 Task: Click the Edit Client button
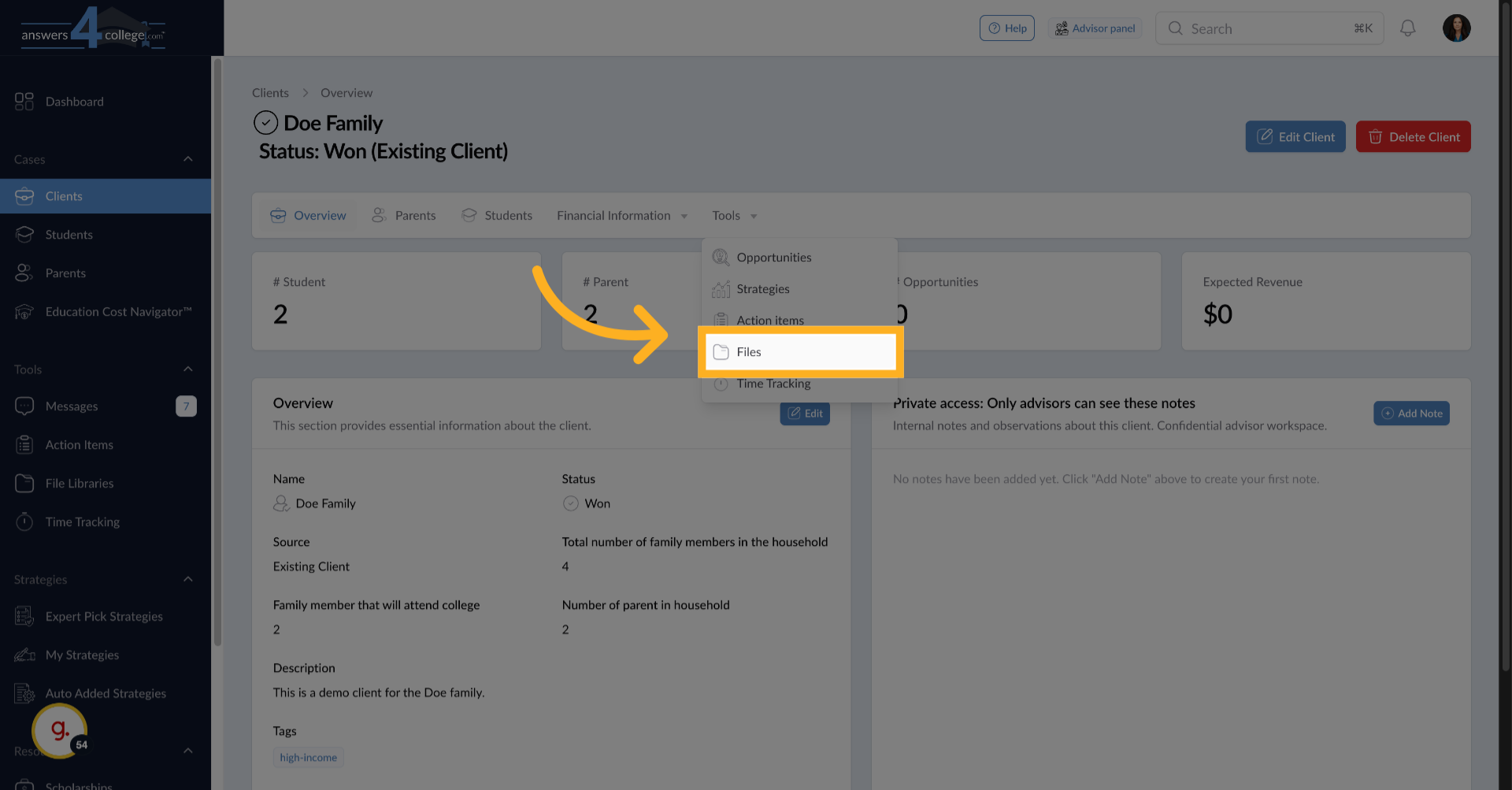click(1295, 137)
